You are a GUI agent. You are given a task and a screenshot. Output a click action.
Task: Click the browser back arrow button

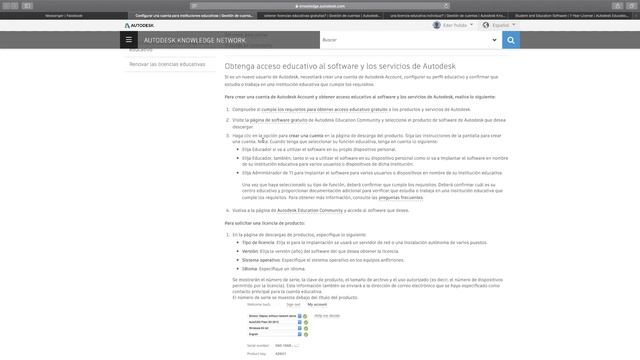coord(6,6)
